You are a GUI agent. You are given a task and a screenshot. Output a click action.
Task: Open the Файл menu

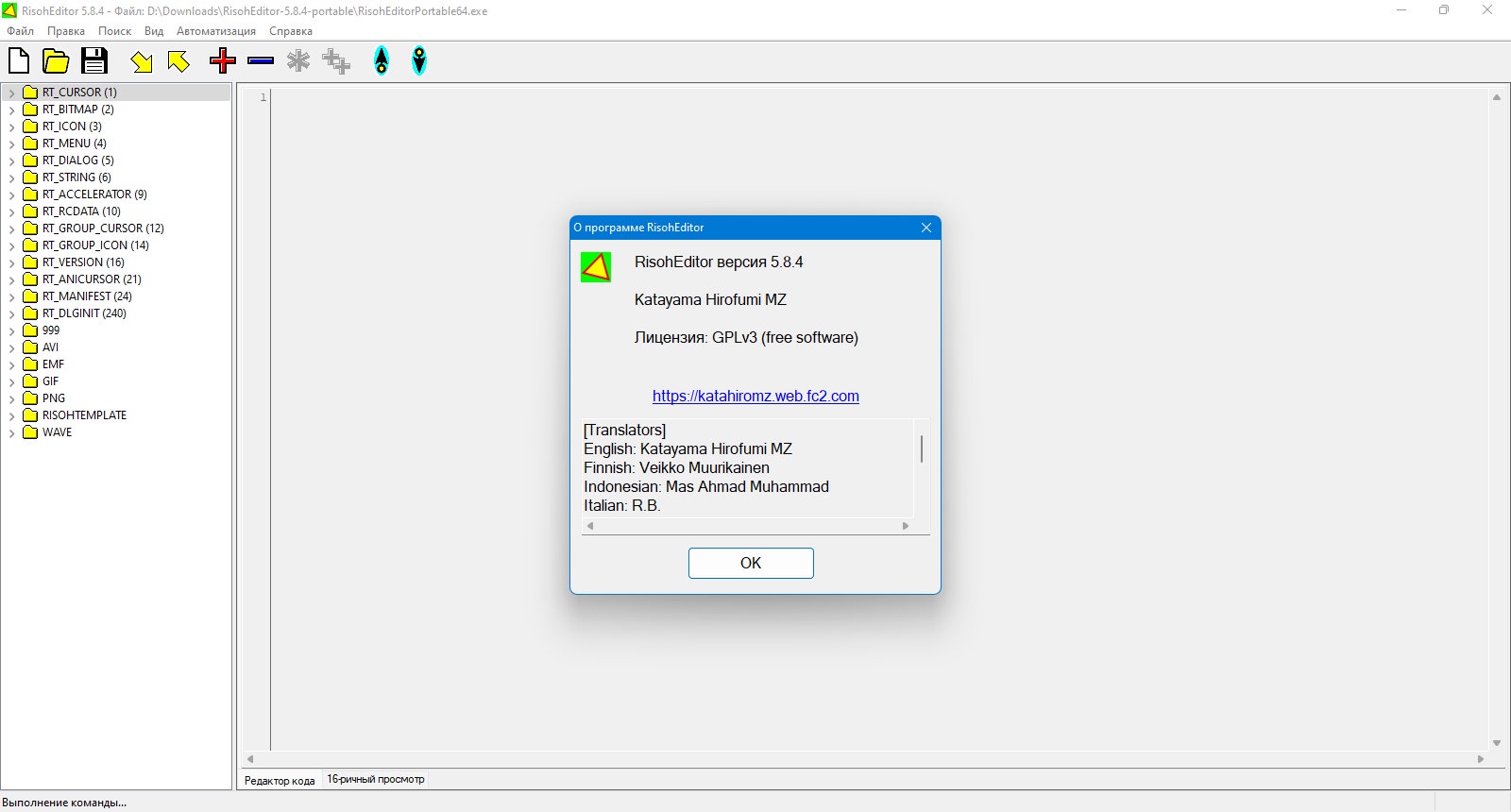[x=20, y=31]
